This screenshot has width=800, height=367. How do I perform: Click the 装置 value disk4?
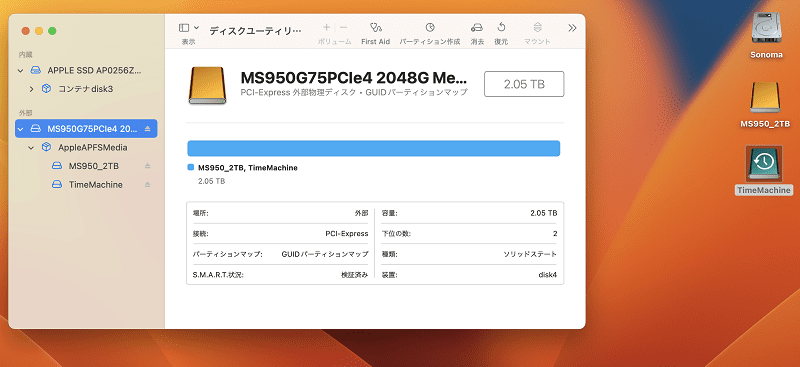pyautogui.click(x=548, y=275)
